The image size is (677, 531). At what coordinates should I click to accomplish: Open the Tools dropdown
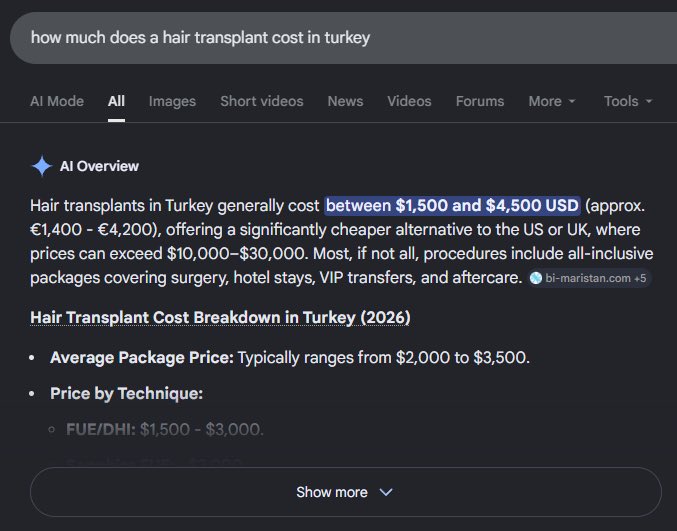coord(627,101)
